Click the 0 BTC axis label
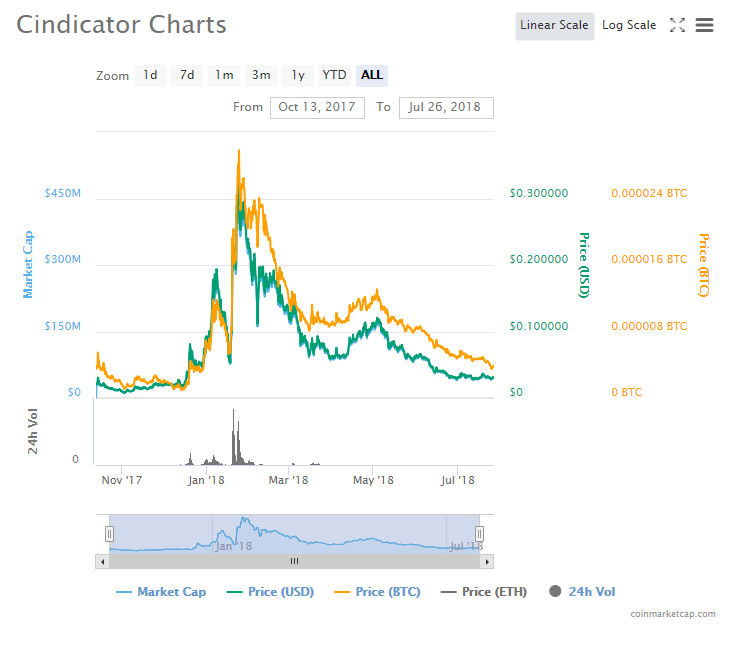 coord(627,392)
